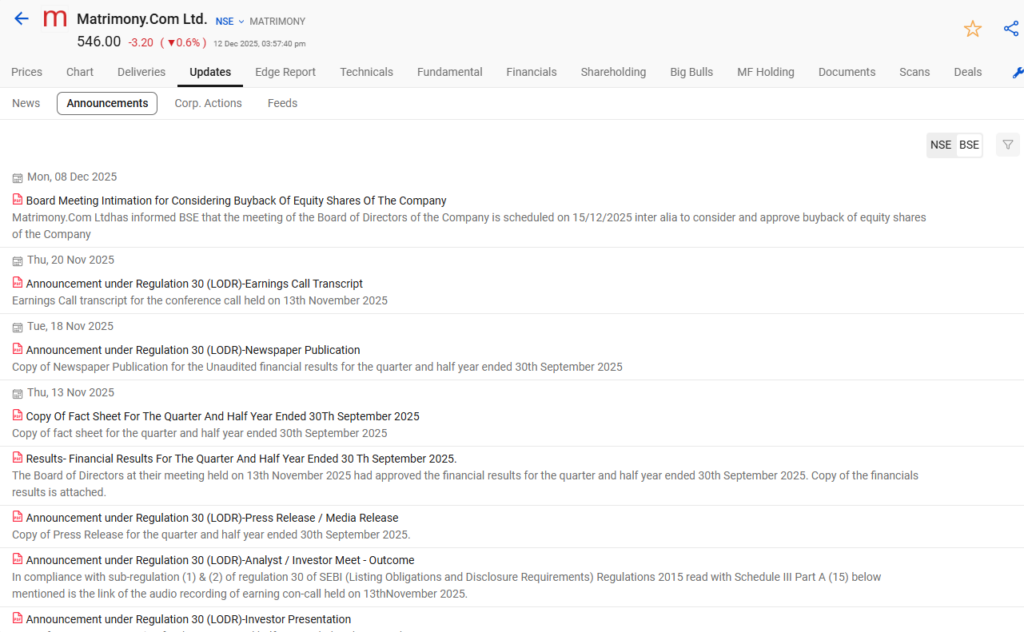Open PDF for Press Release / Media Release
The width and height of the screenshot is (1024, 632).
18,516
